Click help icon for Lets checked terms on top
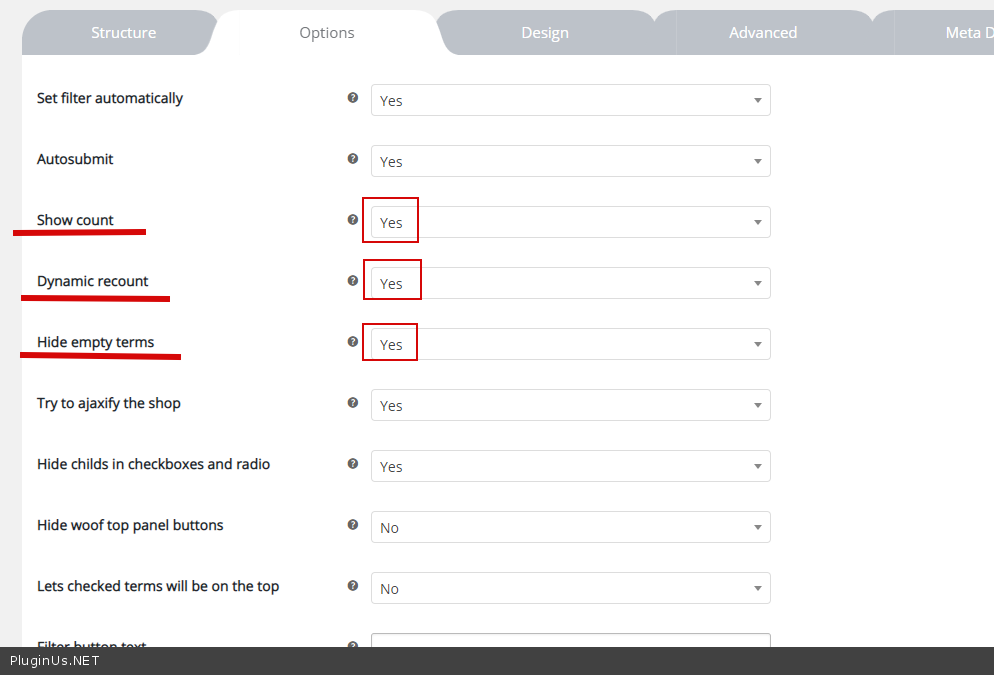This screenshot has width=994, height=675. 352,586
